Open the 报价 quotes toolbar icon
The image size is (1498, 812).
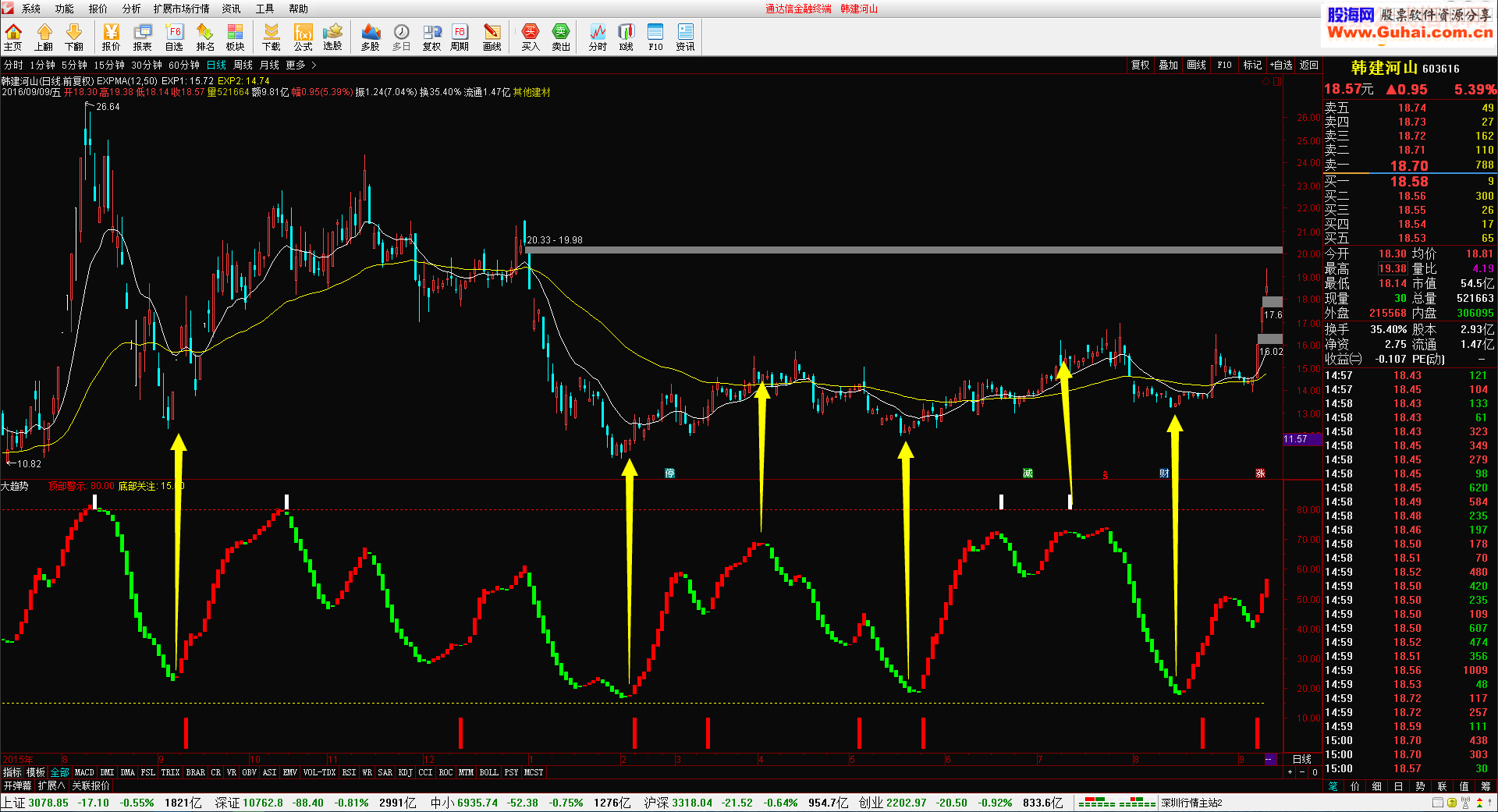[x=112, y=37]
